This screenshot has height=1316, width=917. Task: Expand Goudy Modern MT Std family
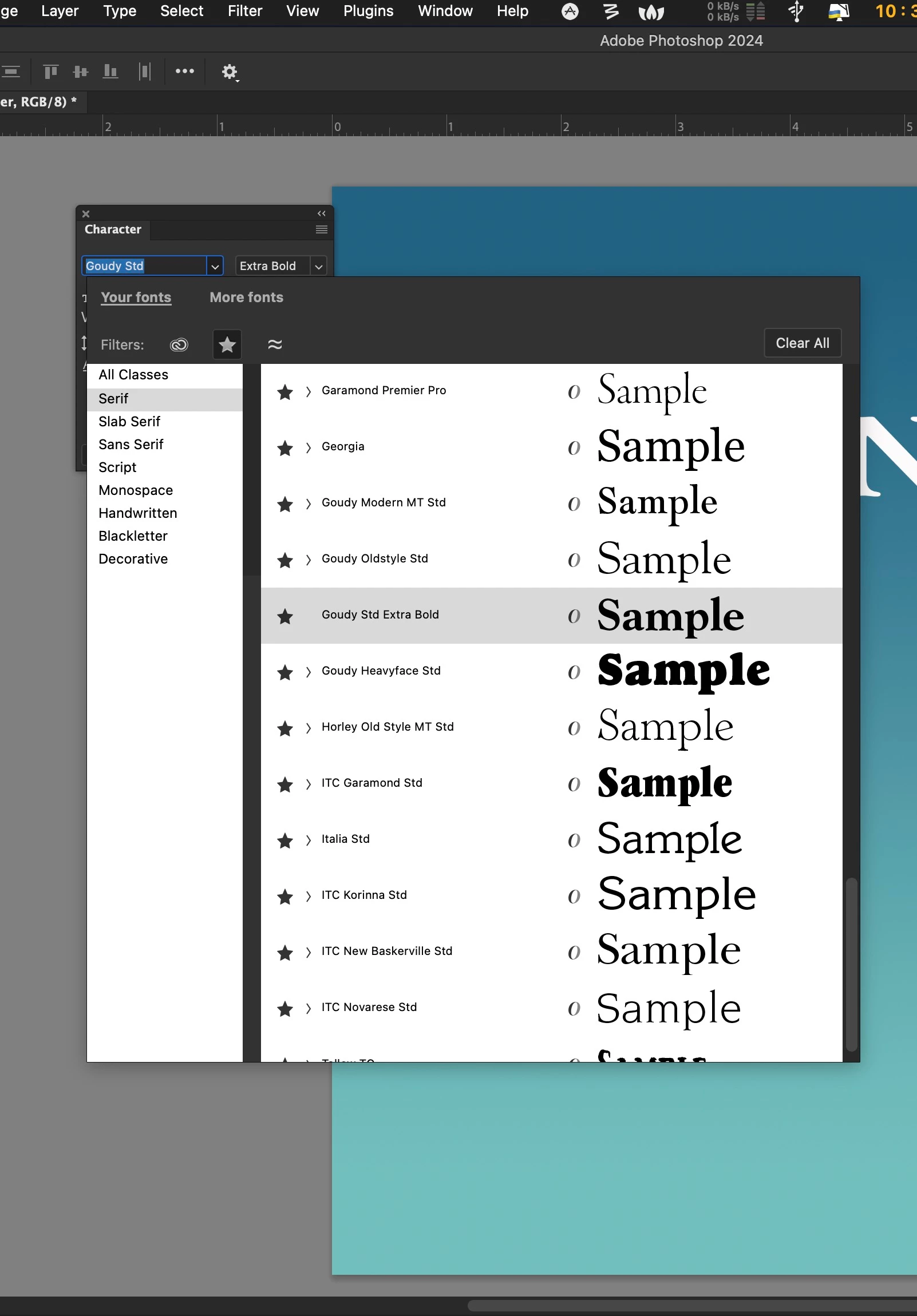pyautogui.click(x=309, y=504)
